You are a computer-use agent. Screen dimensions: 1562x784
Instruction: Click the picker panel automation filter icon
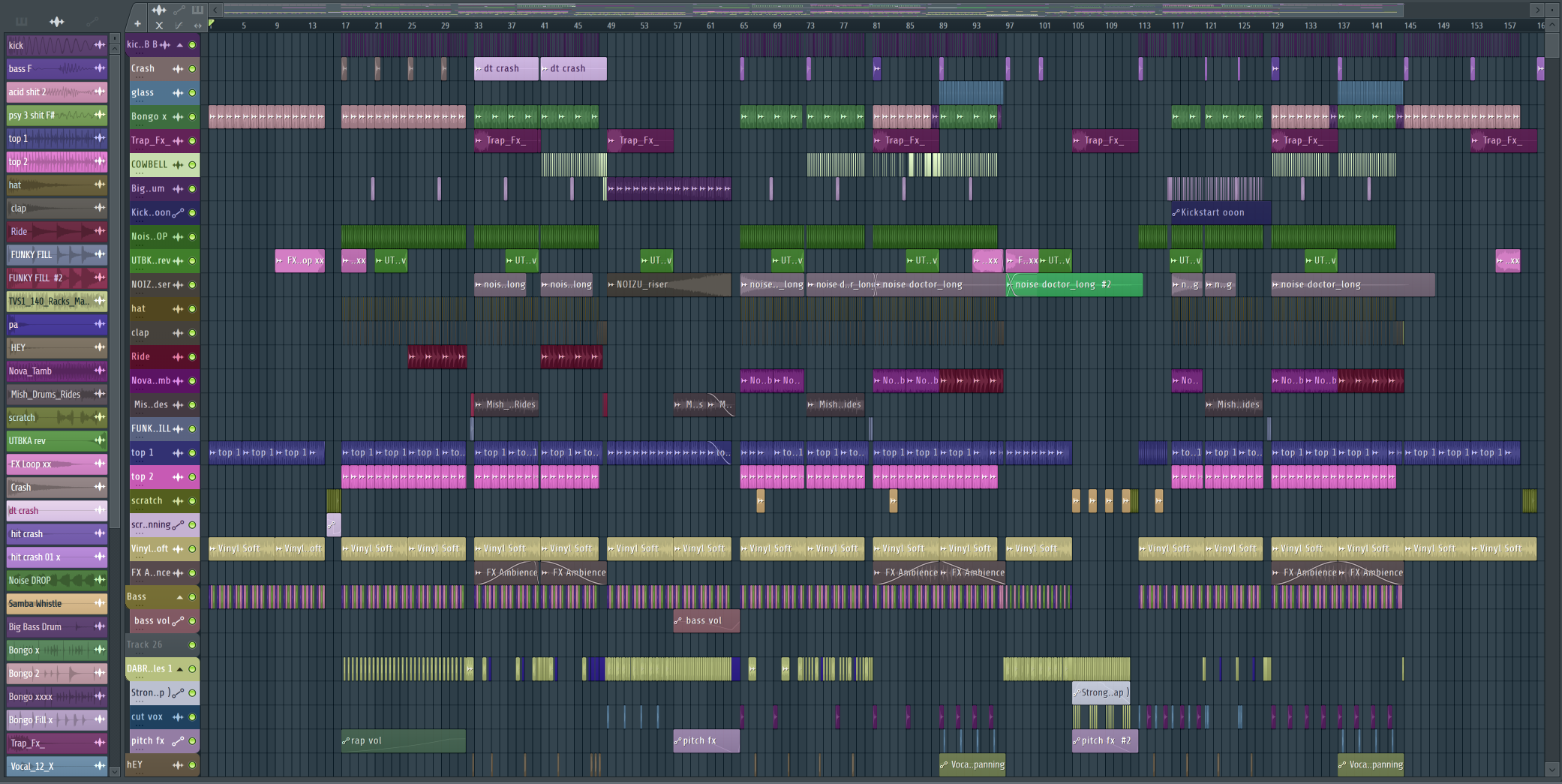[92, 21]
